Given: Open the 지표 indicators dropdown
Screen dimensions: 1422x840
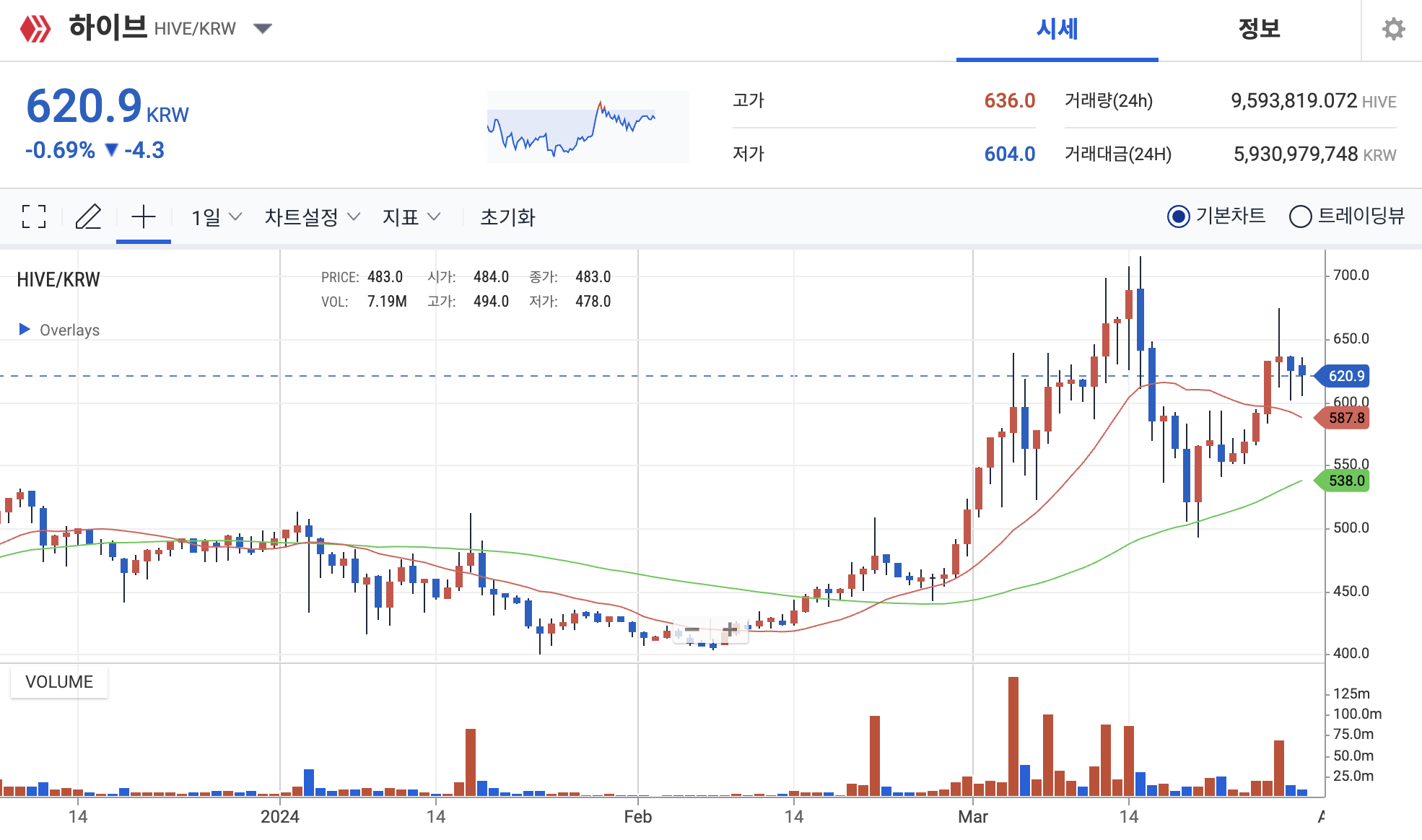Looking at the screenshot, I should point(411,216).
